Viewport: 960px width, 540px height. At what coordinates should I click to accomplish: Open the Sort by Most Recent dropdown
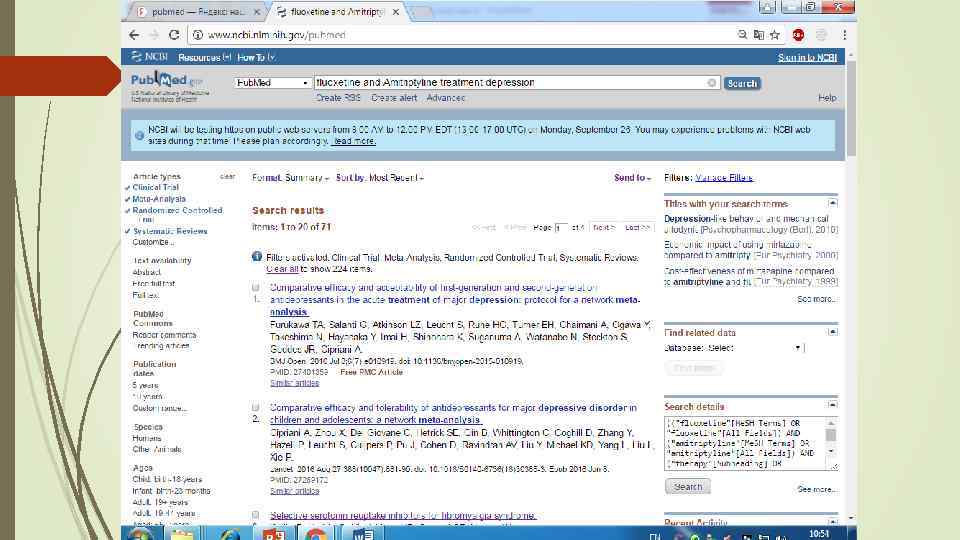tap(380, 178)
